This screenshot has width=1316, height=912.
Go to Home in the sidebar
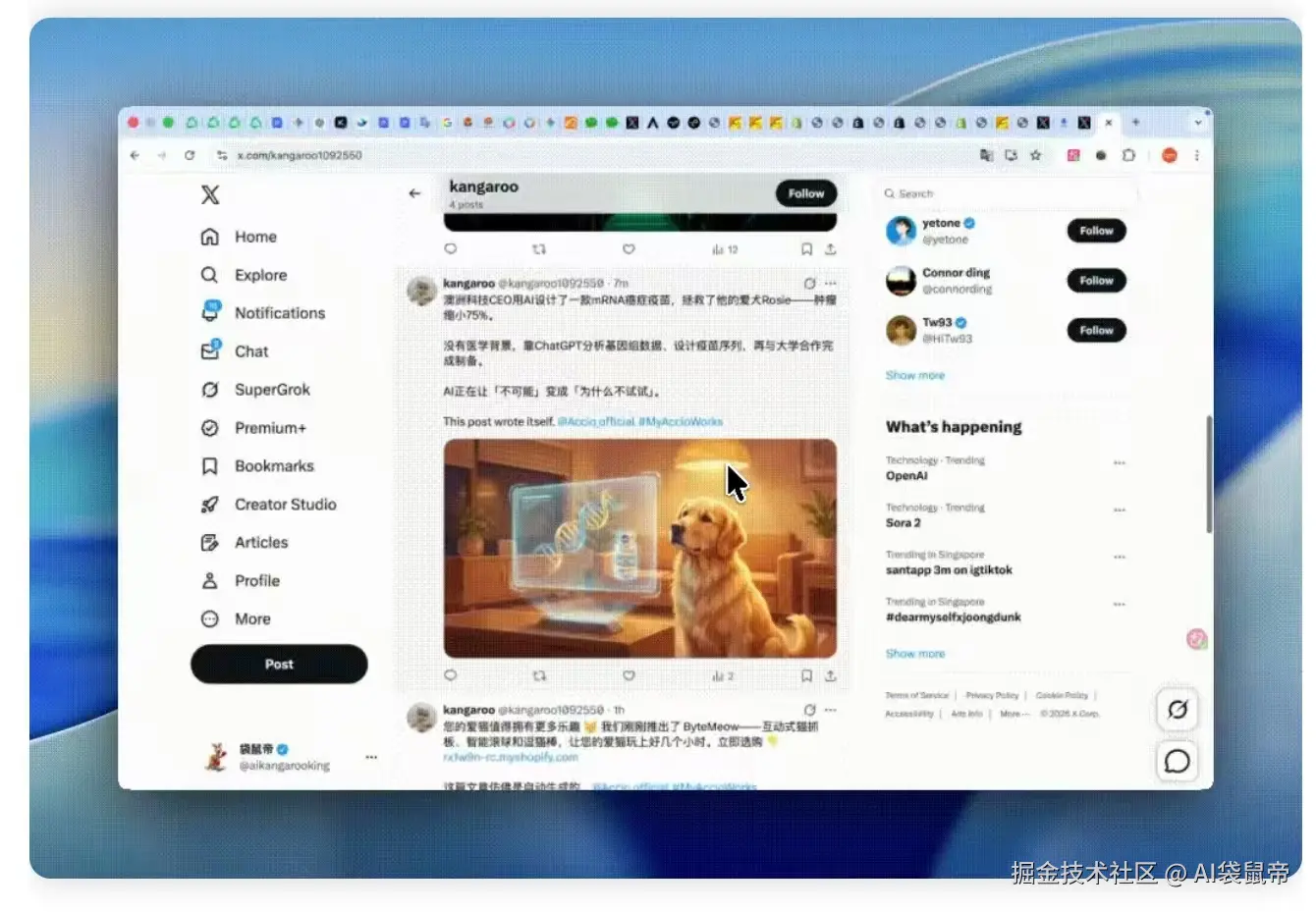pos(240,237)
